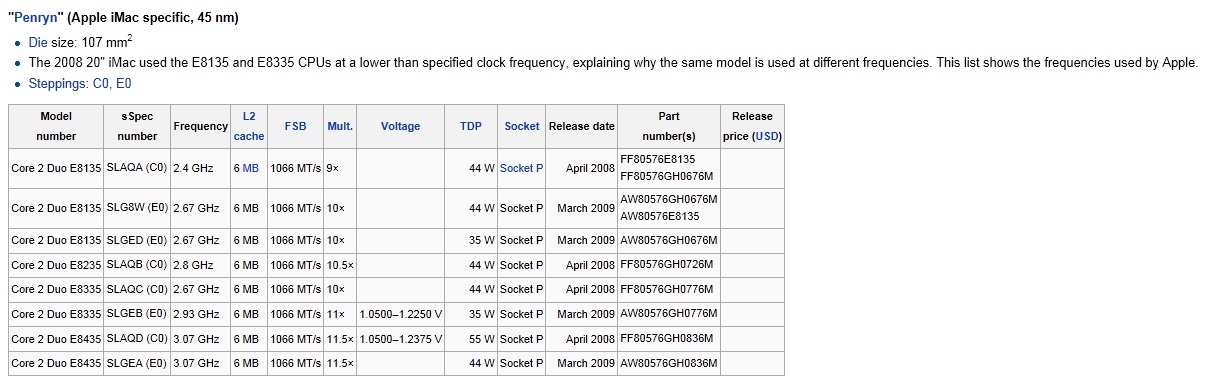
Task: Open the Voltage column header link
Action: [x=400, y=126]
